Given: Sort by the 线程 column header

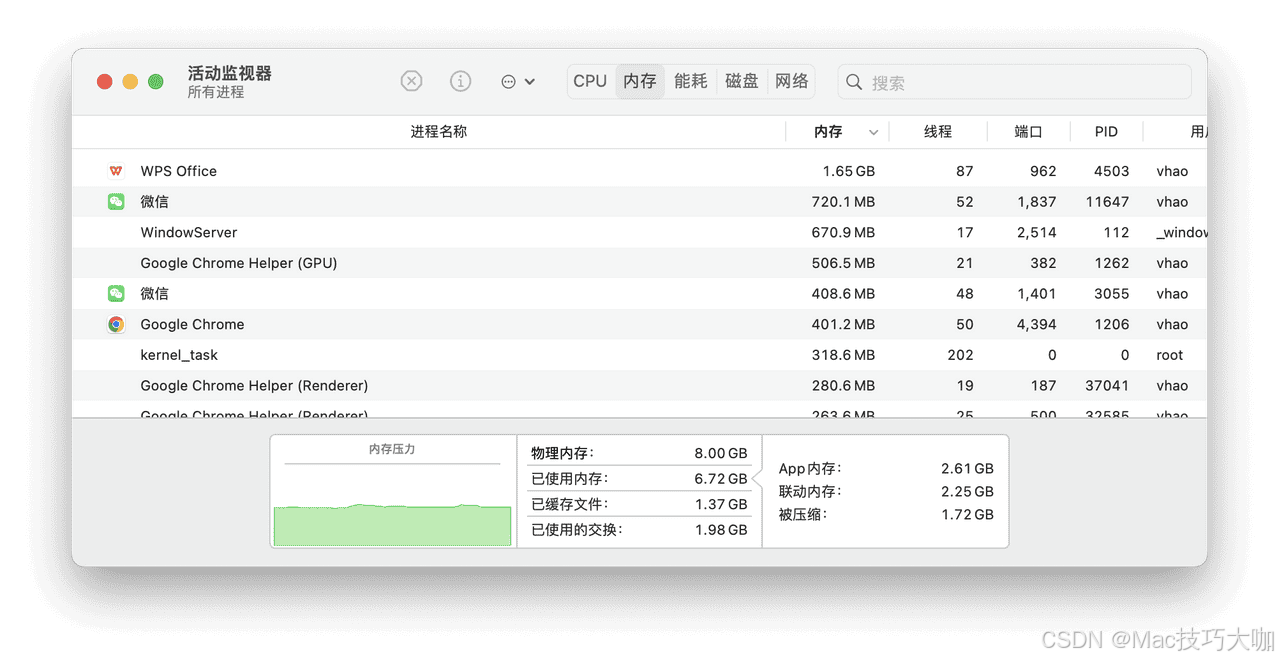Looking at the screenshot, I should pyautogui.click(x=938, y=132).
